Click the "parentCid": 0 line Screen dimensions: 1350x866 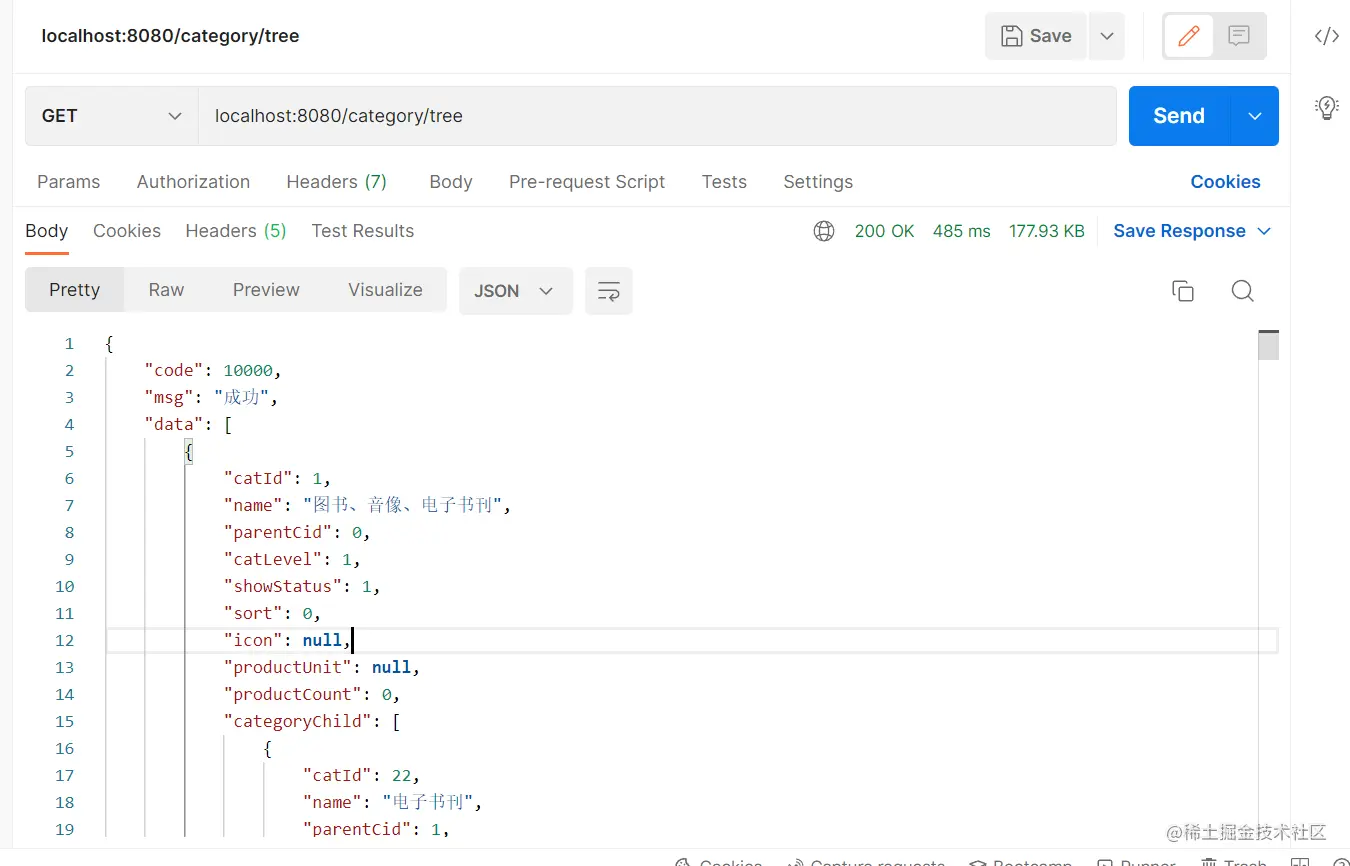(297, 533)
